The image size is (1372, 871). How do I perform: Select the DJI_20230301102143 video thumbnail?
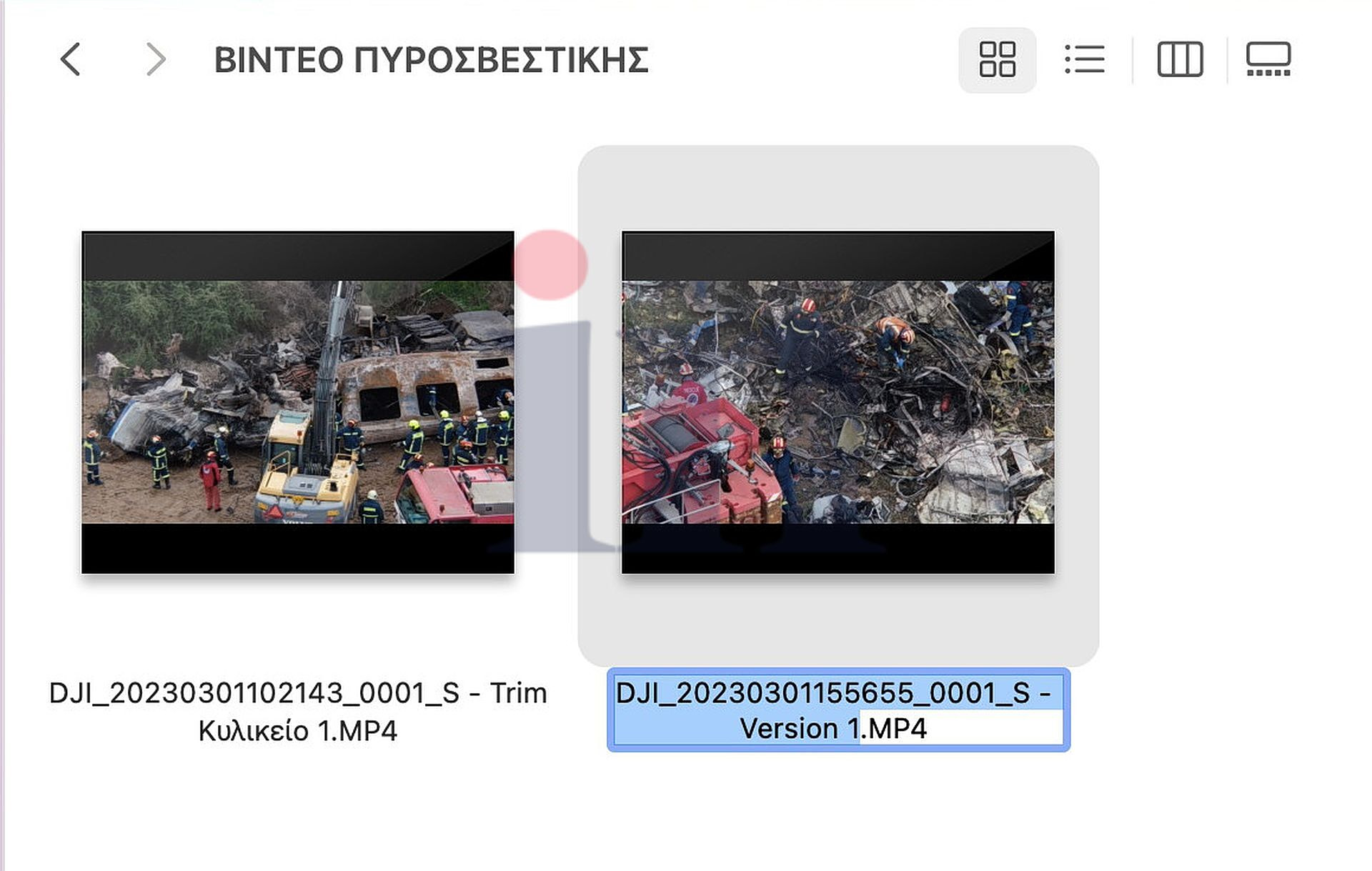[x=298, y=401]
